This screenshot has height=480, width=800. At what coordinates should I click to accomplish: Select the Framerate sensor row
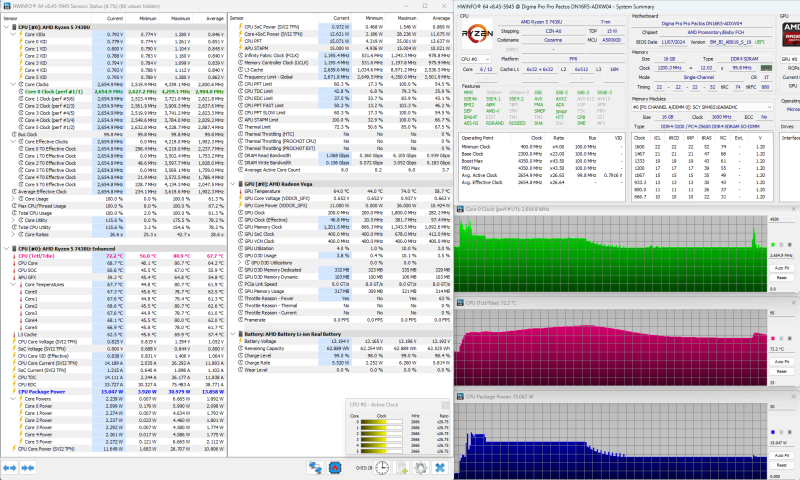click(340, 319)
